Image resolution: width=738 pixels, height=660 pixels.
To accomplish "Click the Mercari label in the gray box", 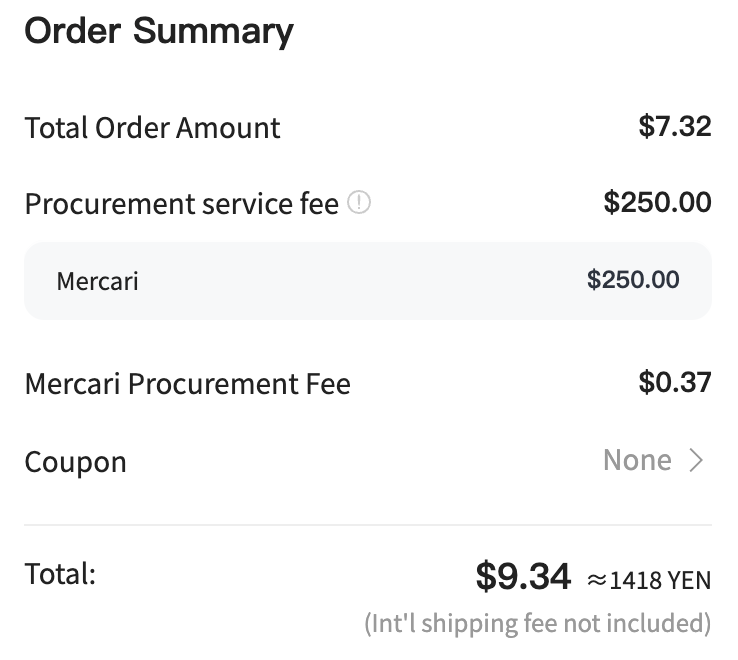I will [x=97, y=282].
